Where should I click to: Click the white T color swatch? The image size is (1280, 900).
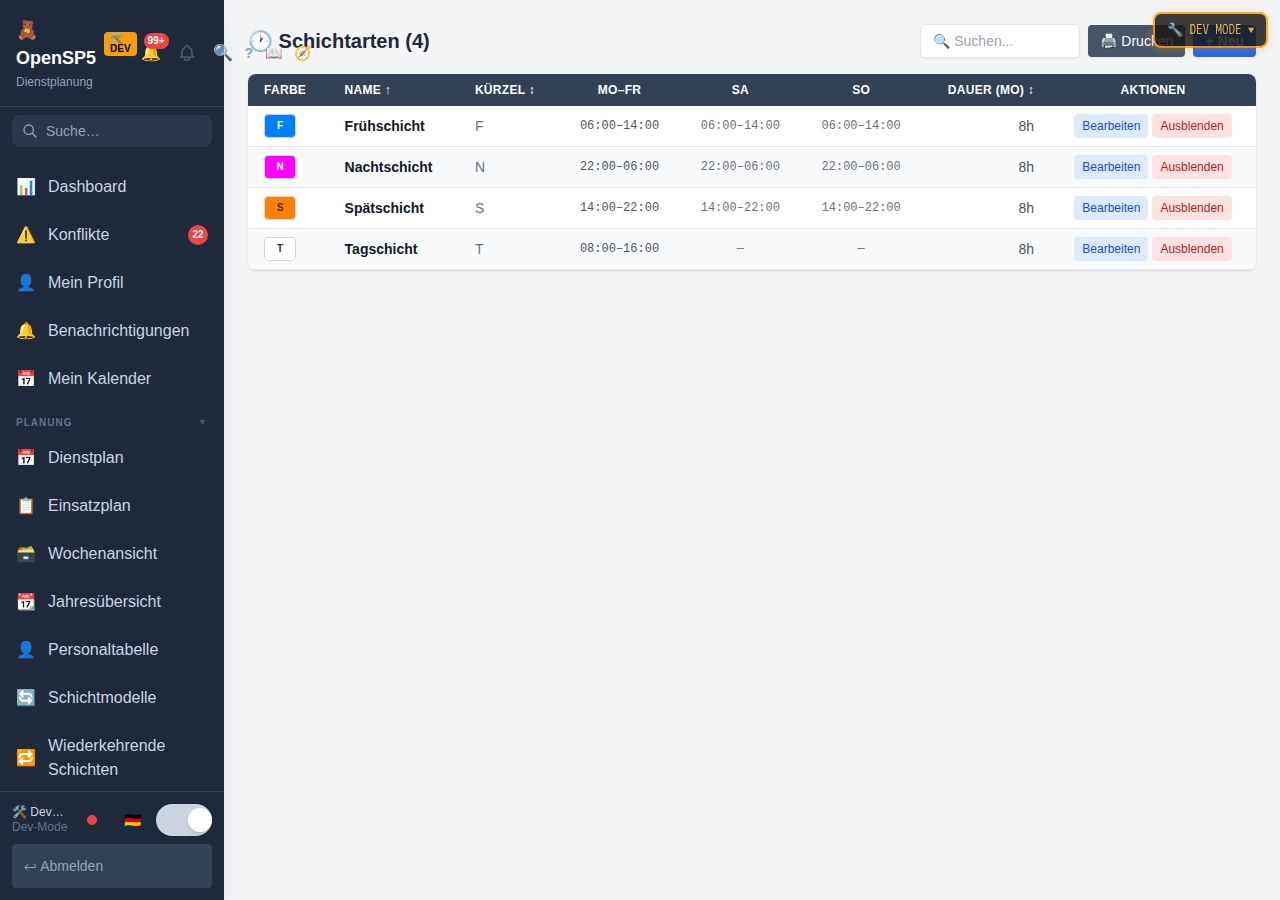click(x=280, y=249)
